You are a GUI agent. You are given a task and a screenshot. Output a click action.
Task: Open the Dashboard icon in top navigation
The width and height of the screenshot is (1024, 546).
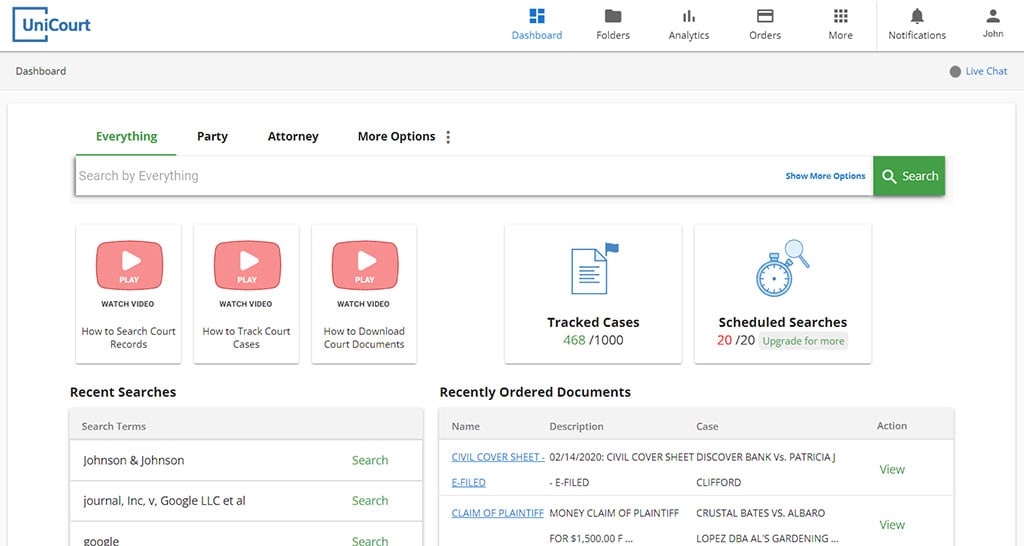pyautogui.click(x=537, y=24)
